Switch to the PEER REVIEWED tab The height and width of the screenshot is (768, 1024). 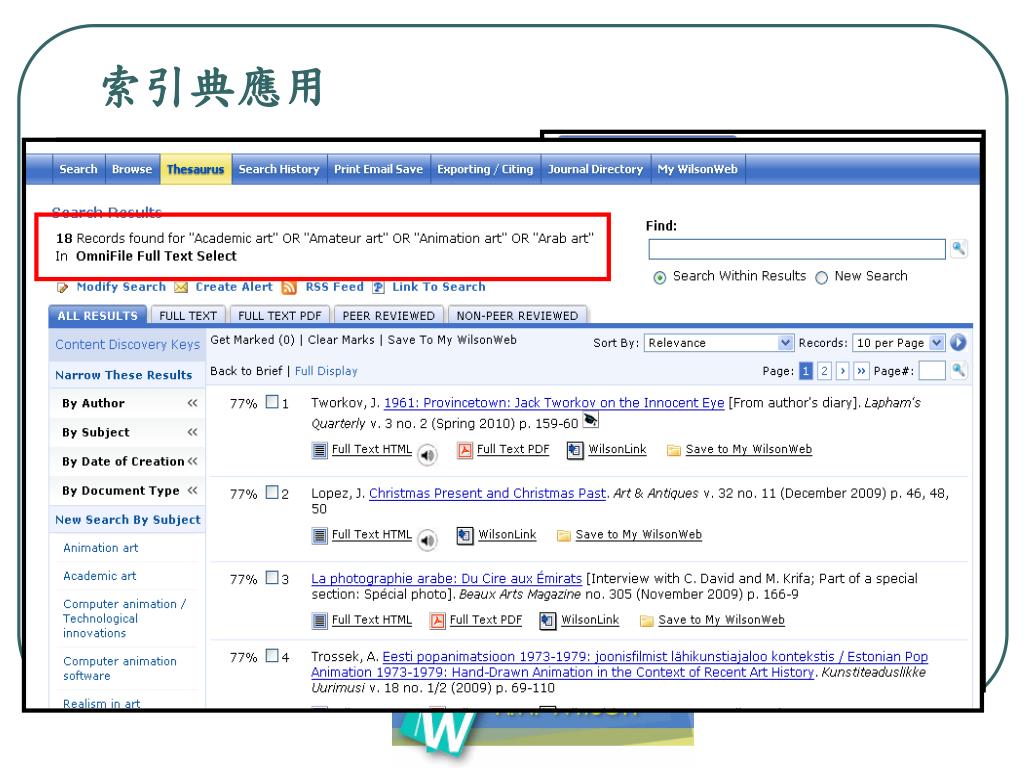(389, 315)
